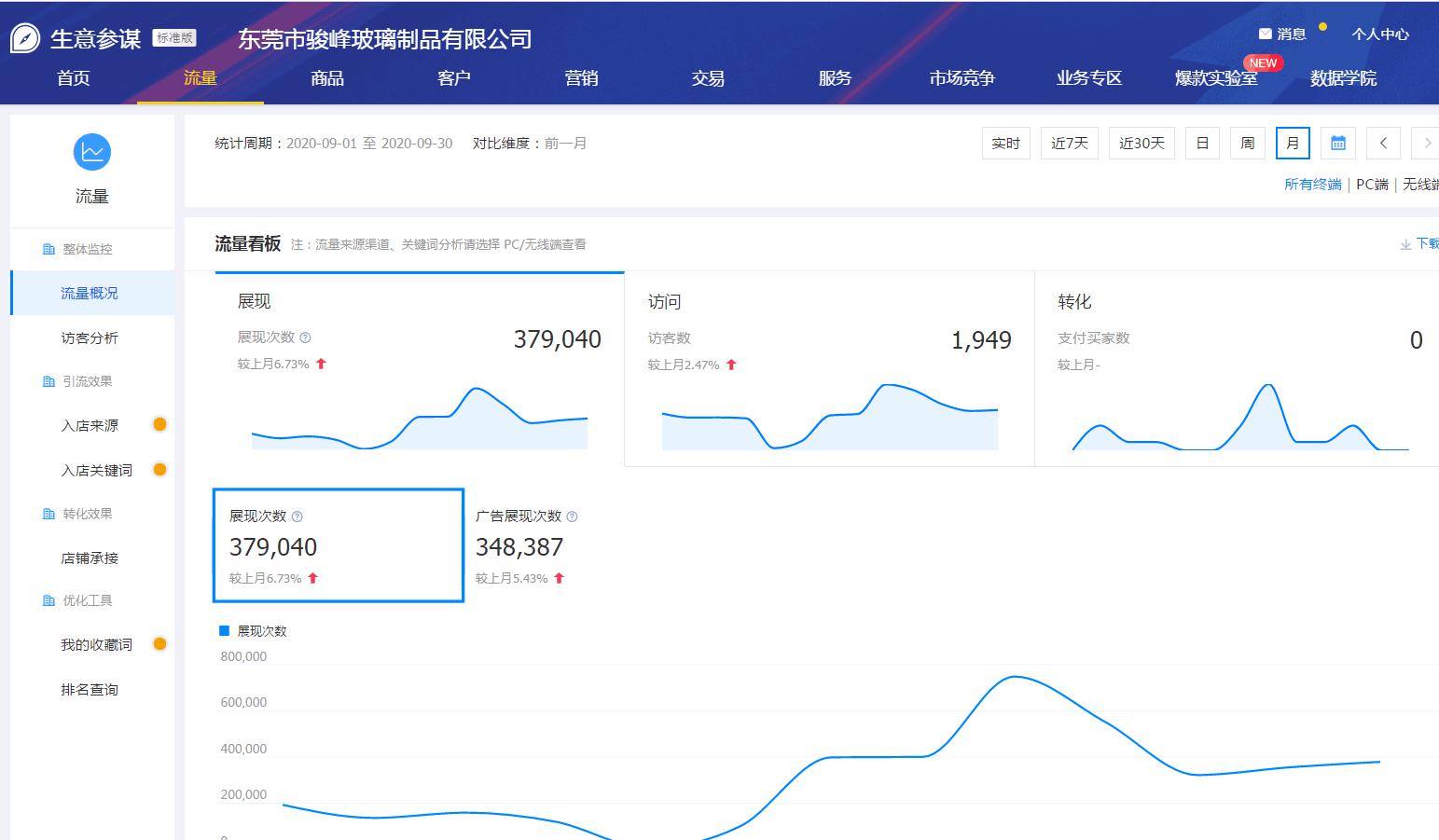Viewport: 1439px width, 840px height.
Task: Click the 整体监控 report icon
Action: point(48,248)
